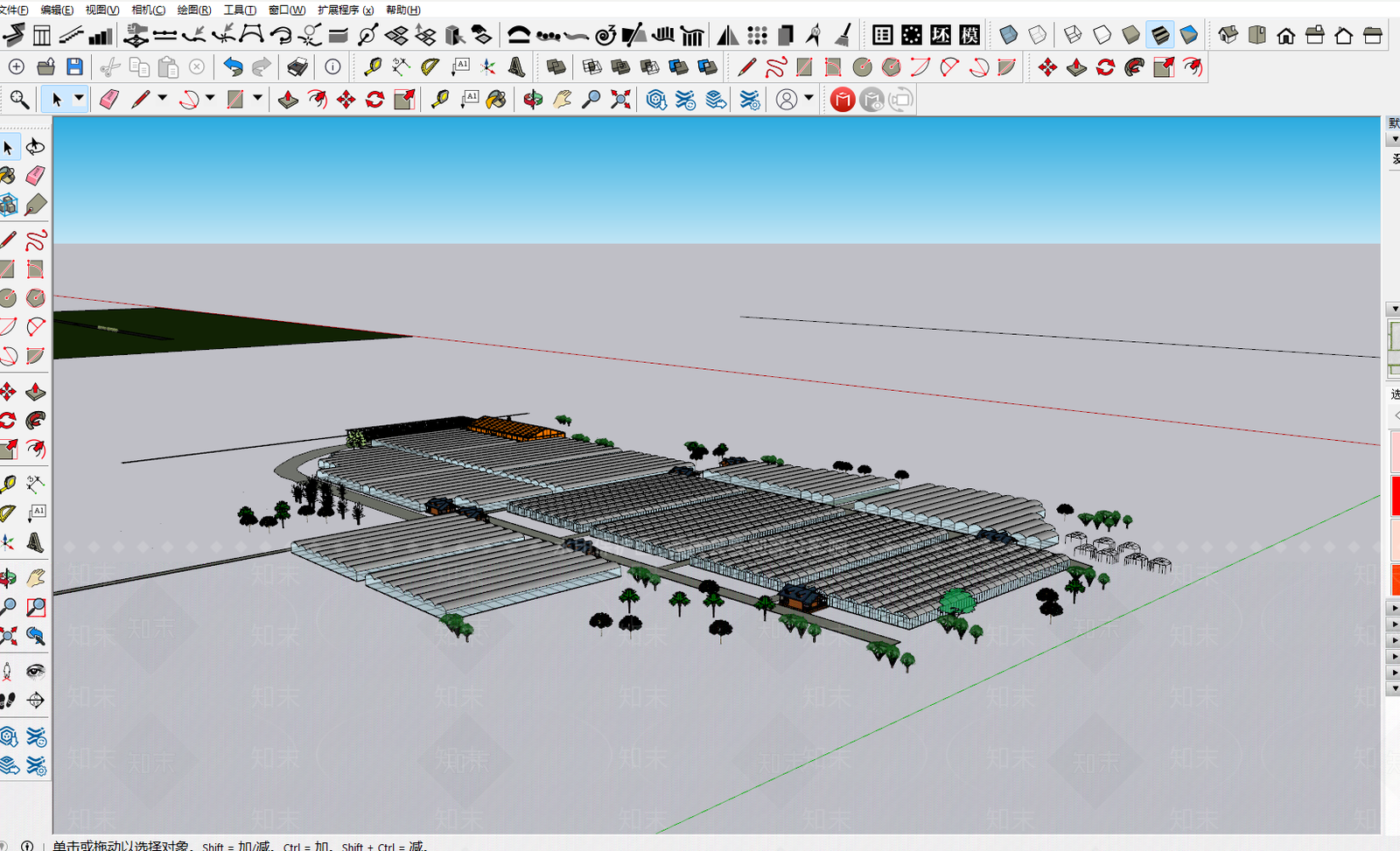This screenshot has height=851, width=1400.
Task: Click the grey Redo arrow
Action: pos(262,66)
